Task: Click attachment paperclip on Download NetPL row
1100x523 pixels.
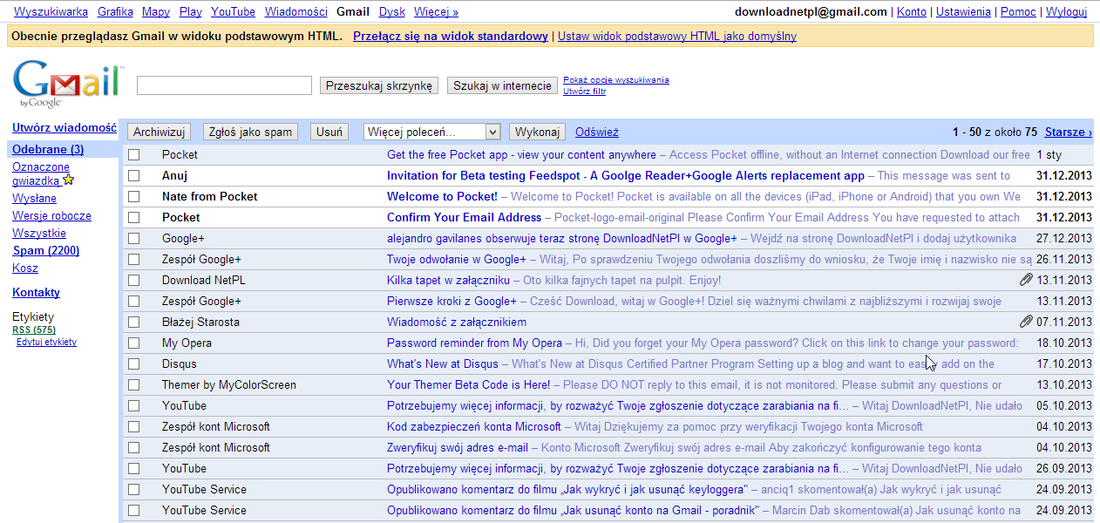Action: pos(1026,280)
